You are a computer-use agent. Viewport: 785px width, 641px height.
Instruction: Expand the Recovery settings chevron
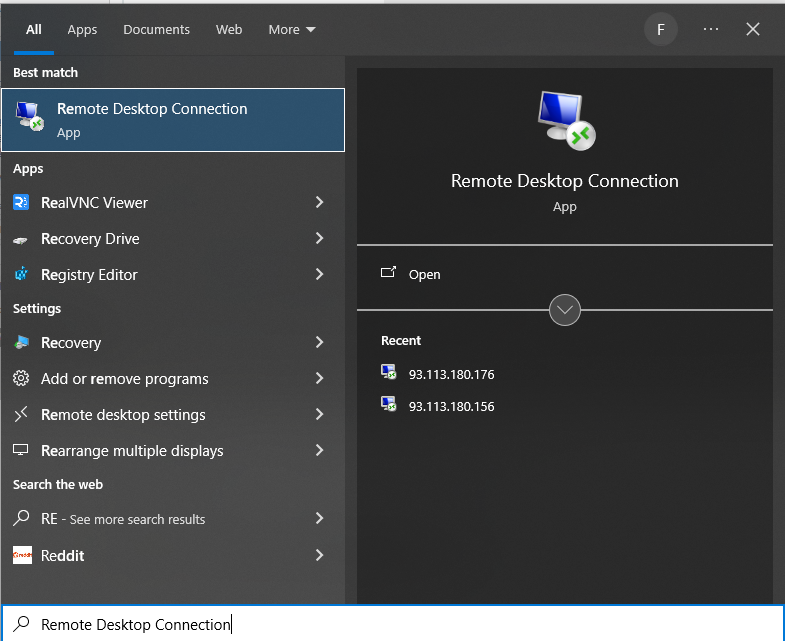(x=319, y=343)
